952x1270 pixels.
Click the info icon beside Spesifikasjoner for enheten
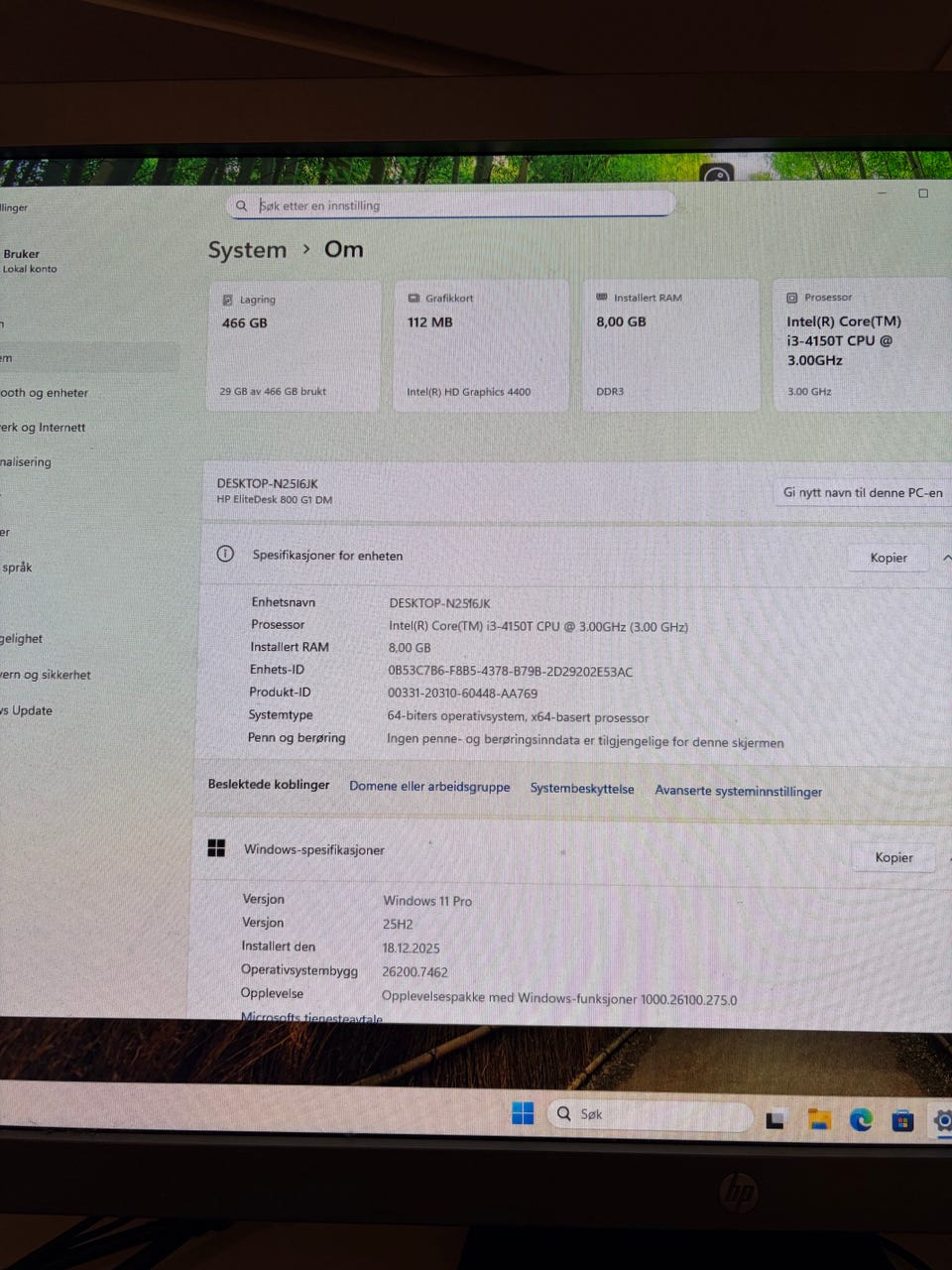point(225,554)
